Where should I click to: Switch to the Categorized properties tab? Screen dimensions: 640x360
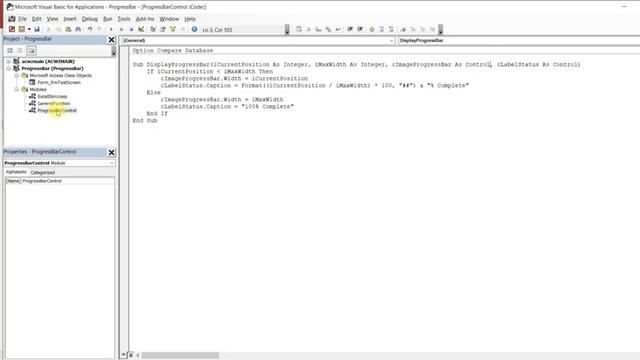click(x=42, y=173)
